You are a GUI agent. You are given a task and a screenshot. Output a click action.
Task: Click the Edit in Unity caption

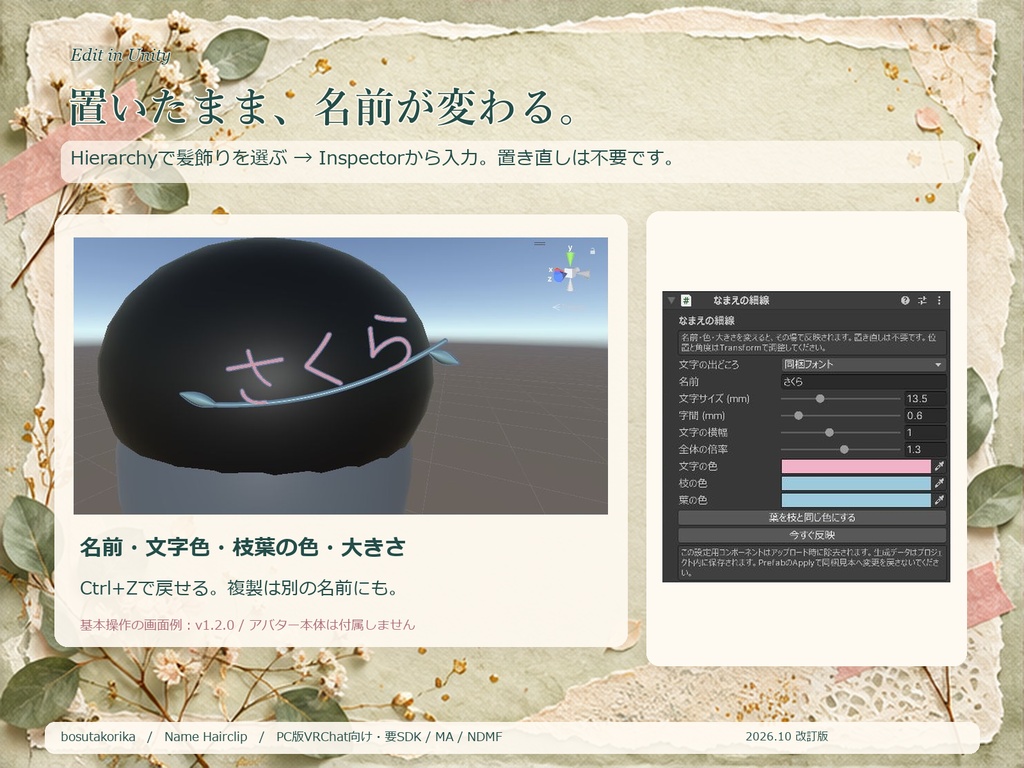[120, 55]
